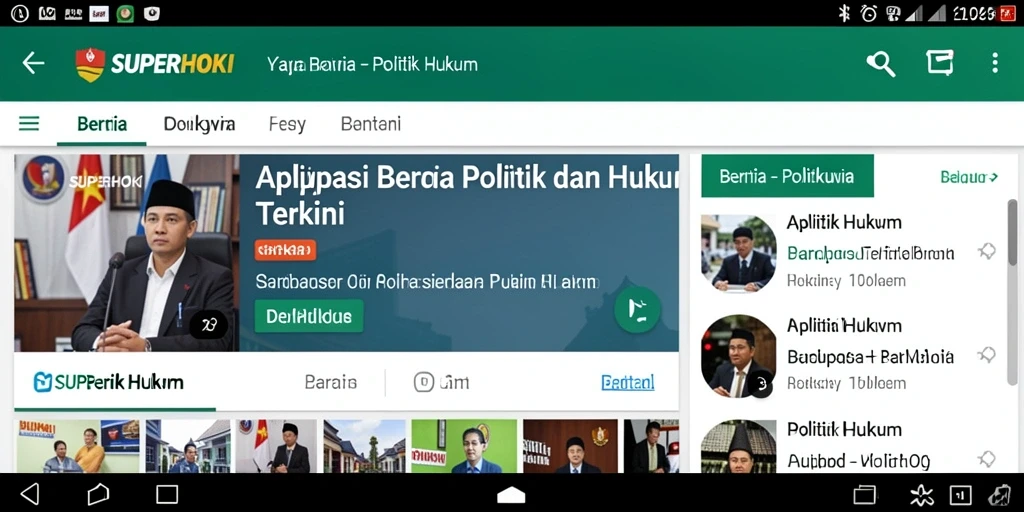The image size is (1024, 512).
Task: Tap the round green play button on the banner
Action: [637, 310]
